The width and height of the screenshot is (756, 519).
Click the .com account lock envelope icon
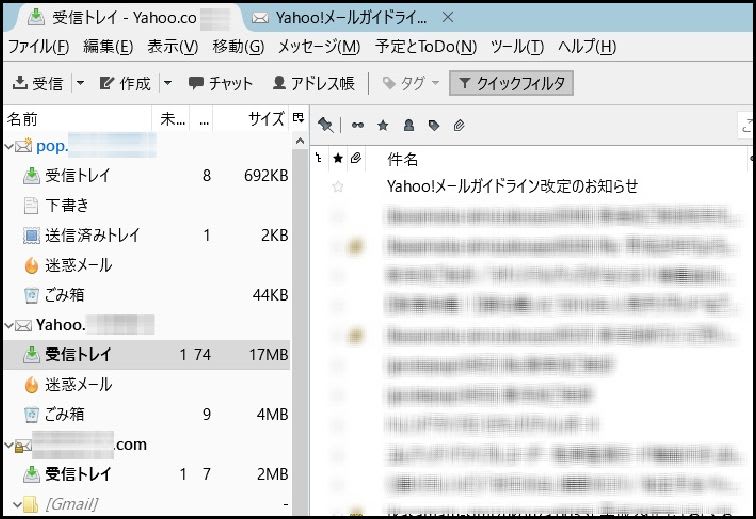point(23,446)
